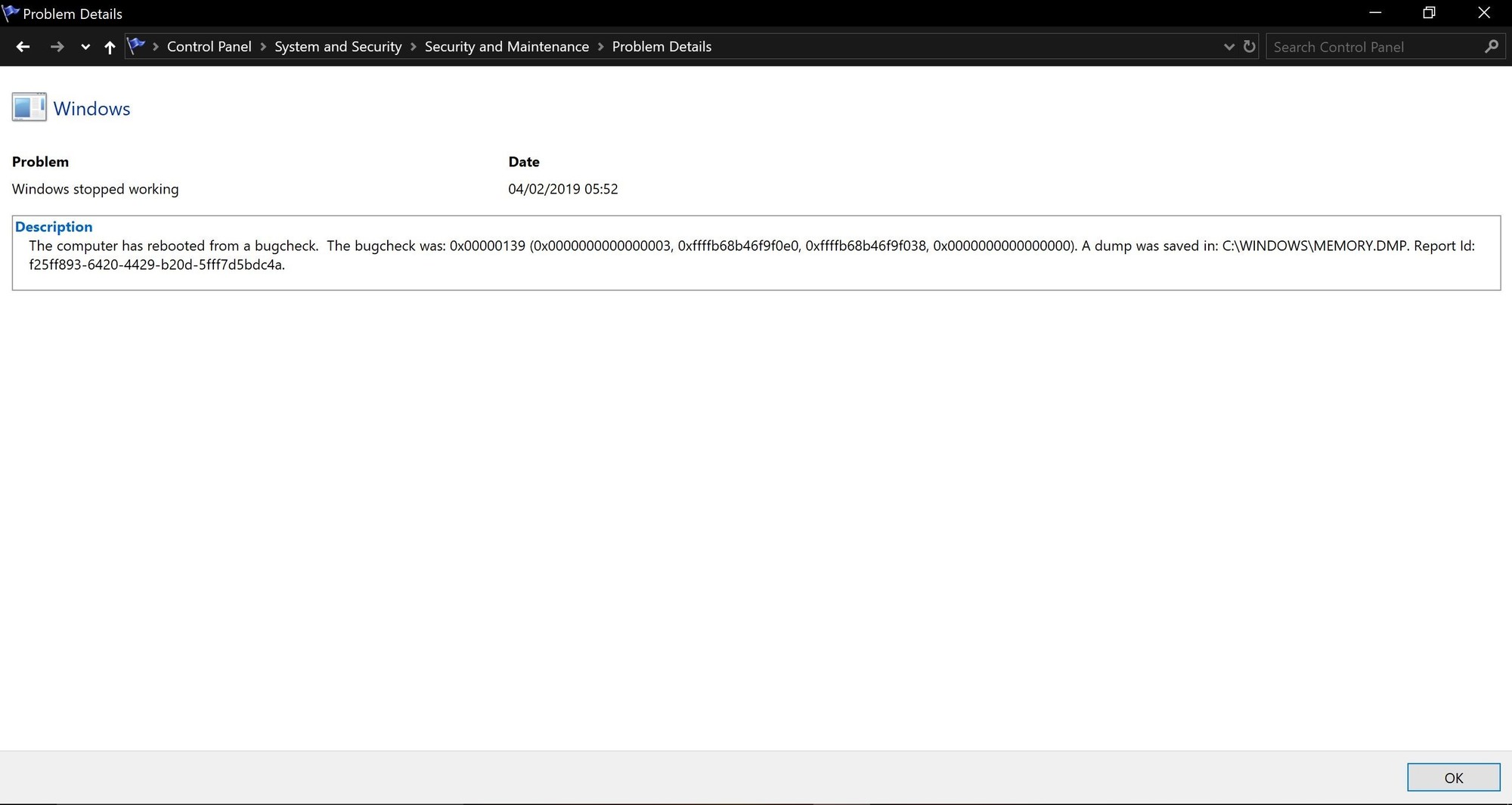
Task: Click the Description text box
Action: tap(756, 252)
